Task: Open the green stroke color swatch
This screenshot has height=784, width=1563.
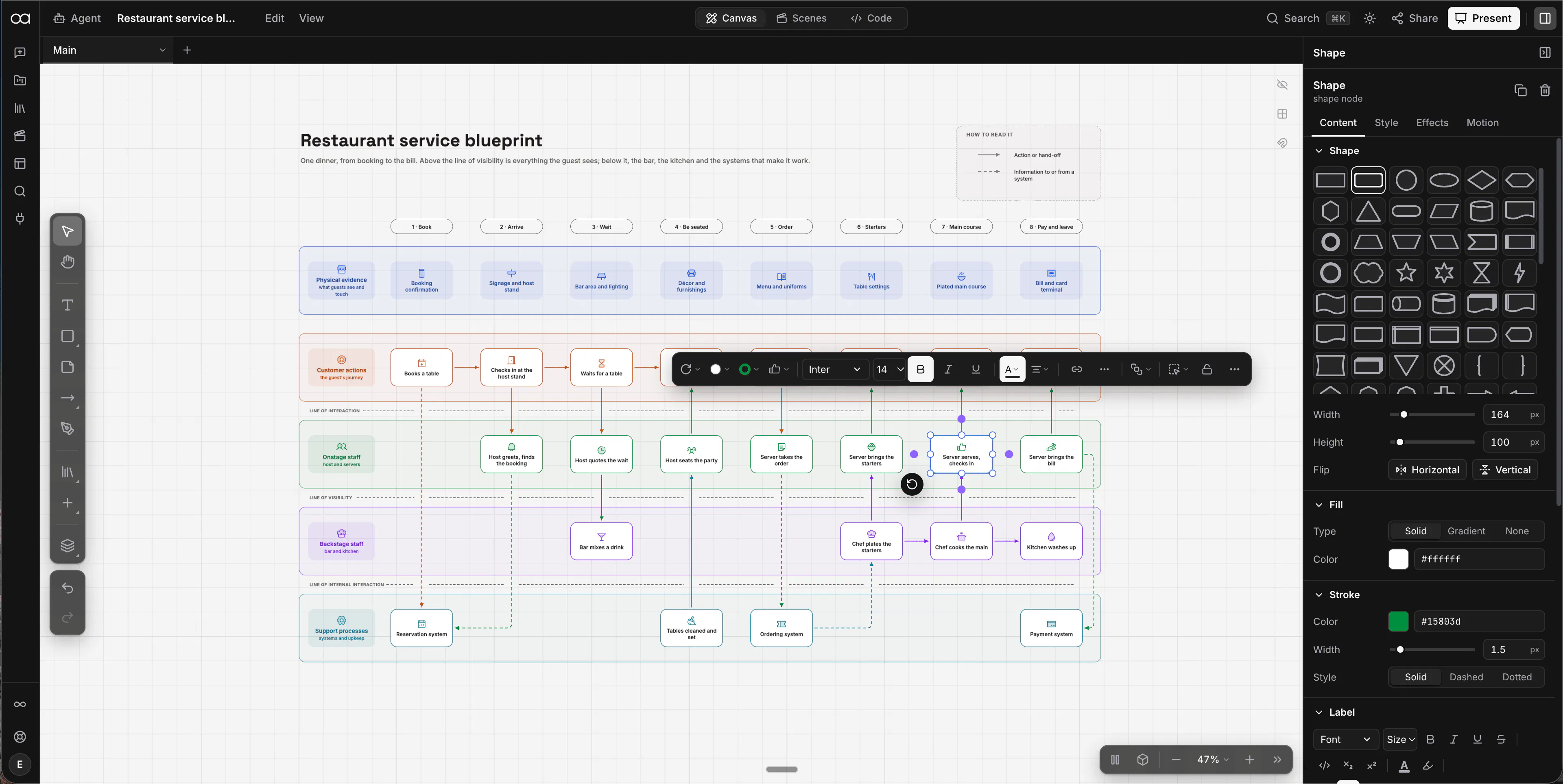Action: [x=1398, y=621]
